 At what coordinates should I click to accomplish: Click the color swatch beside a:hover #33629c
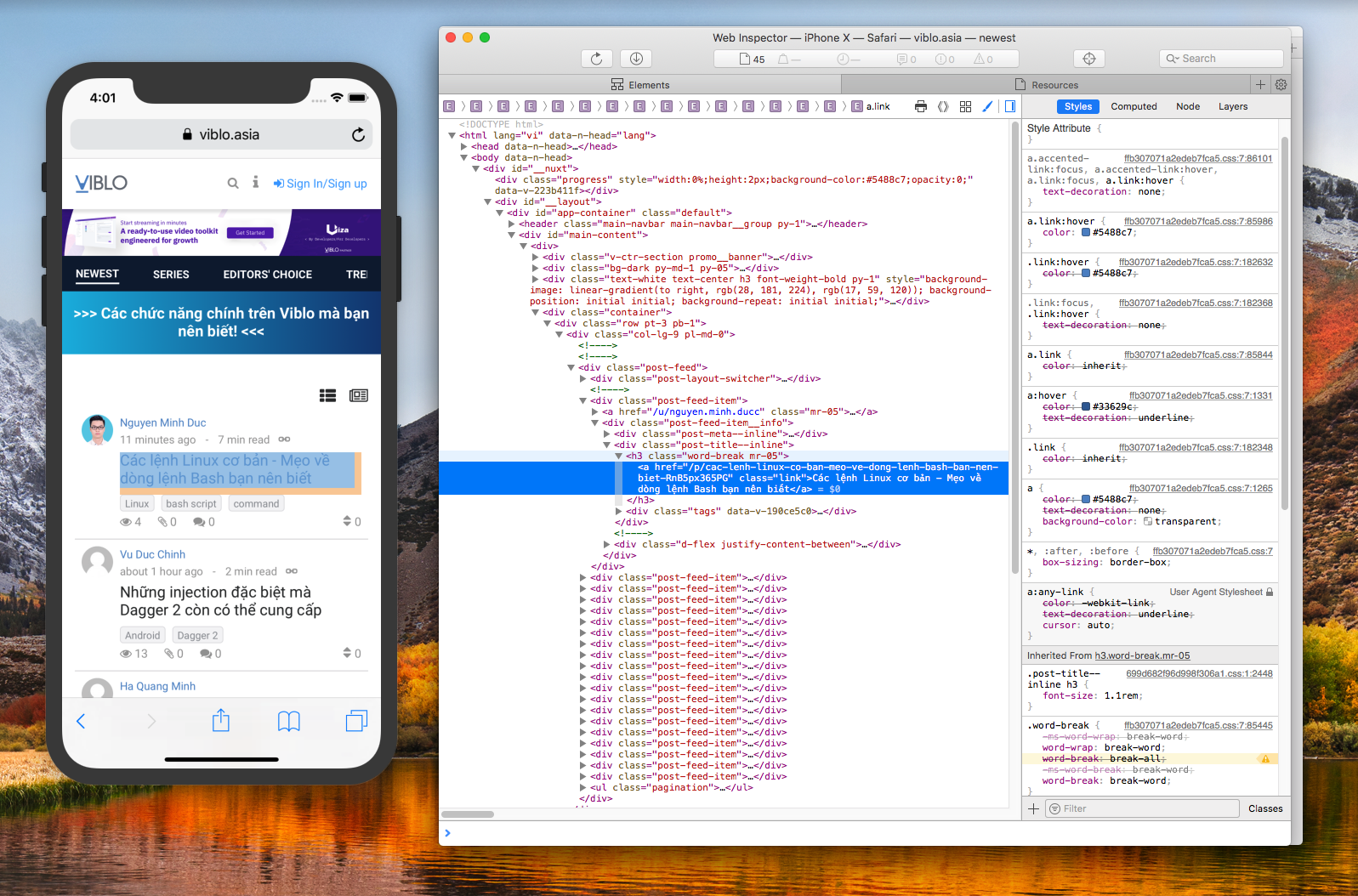[1086, 407]
